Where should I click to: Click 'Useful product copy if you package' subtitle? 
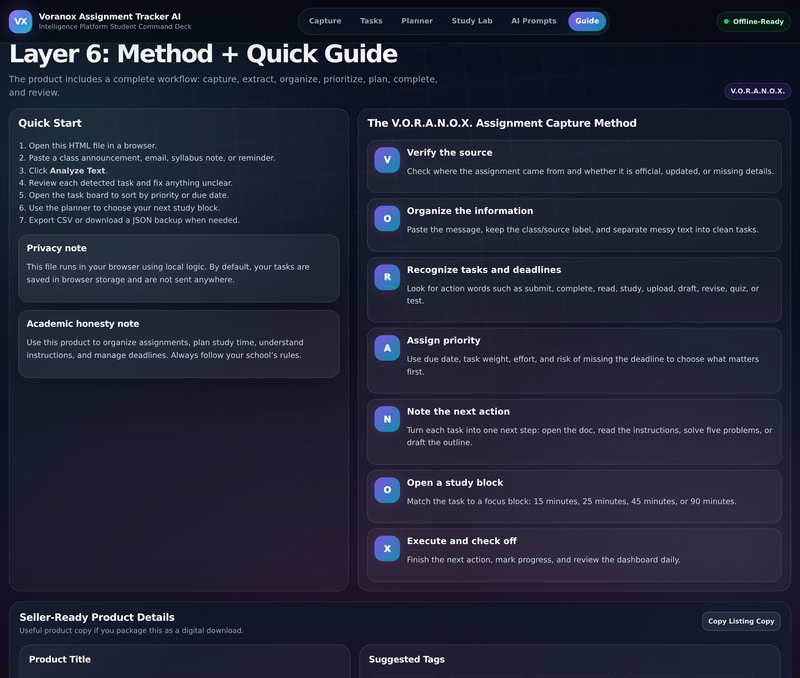[x=131, y=631]
